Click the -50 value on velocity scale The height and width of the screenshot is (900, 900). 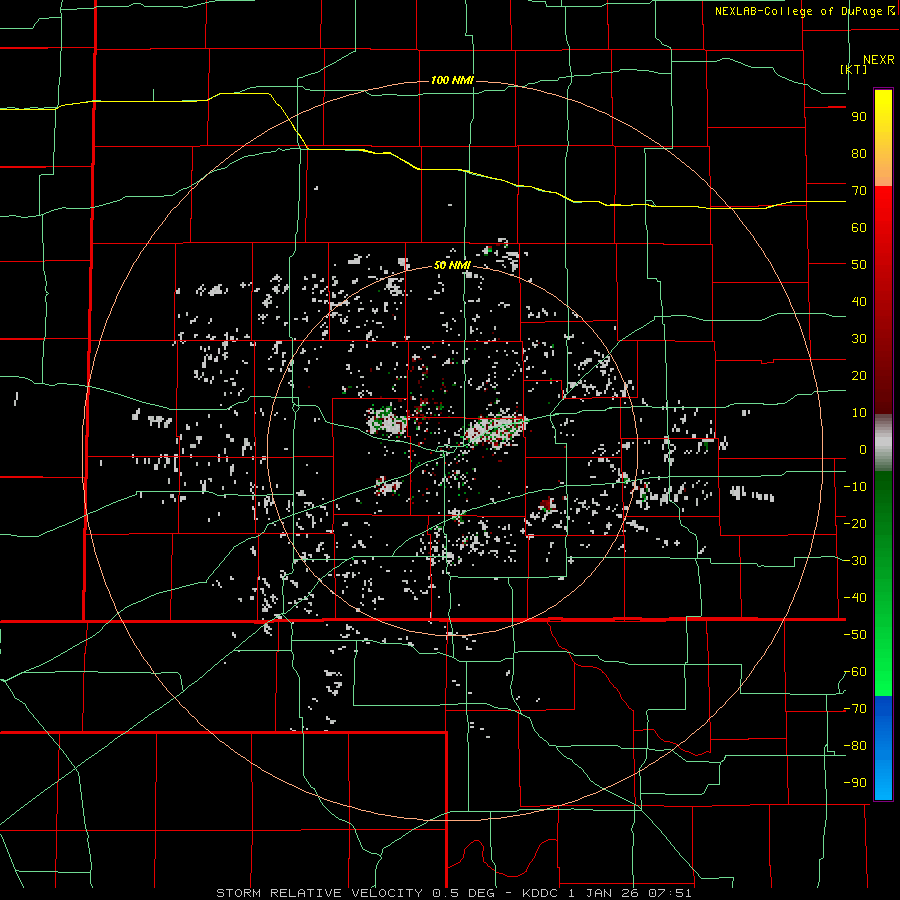click(855, 635)
